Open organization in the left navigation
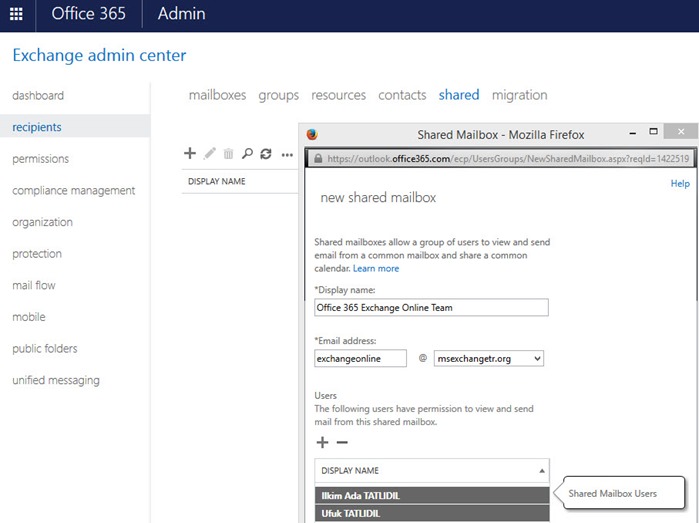The width and height of the screenshot is (699, 523). 42,222
